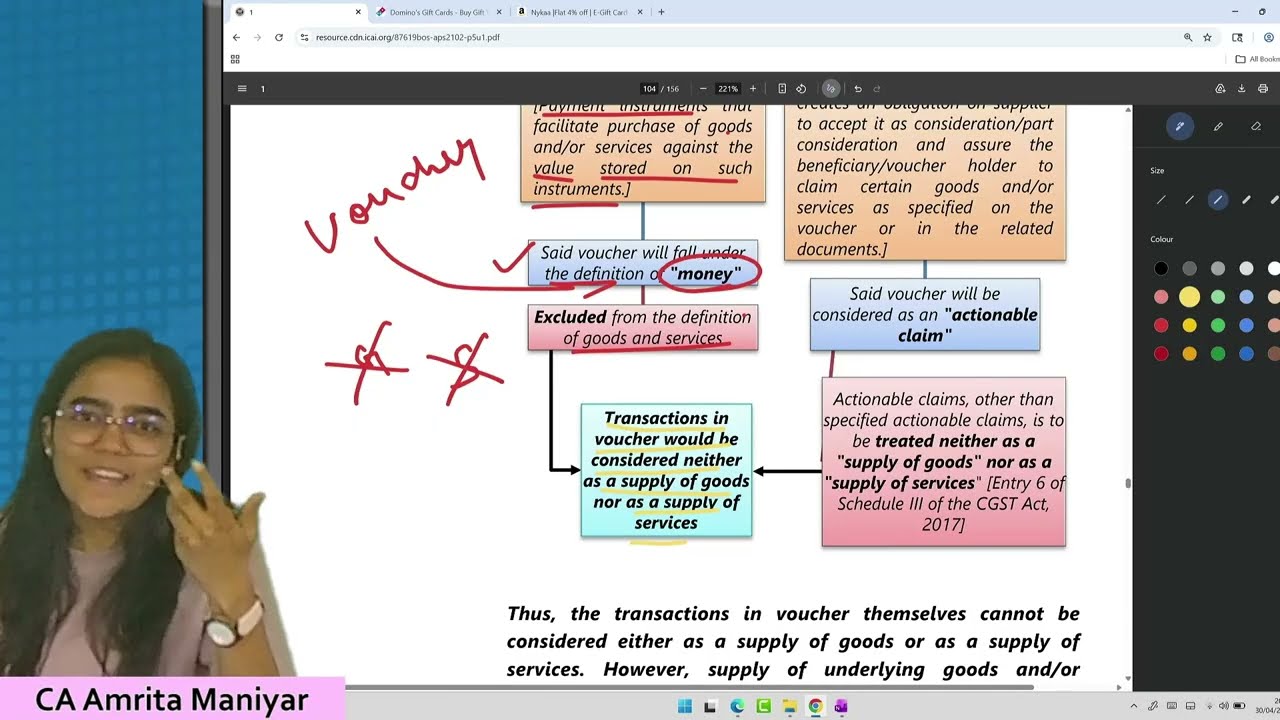Save PDF to Google Drive

pyautogui.click(x=1220, y=88)
